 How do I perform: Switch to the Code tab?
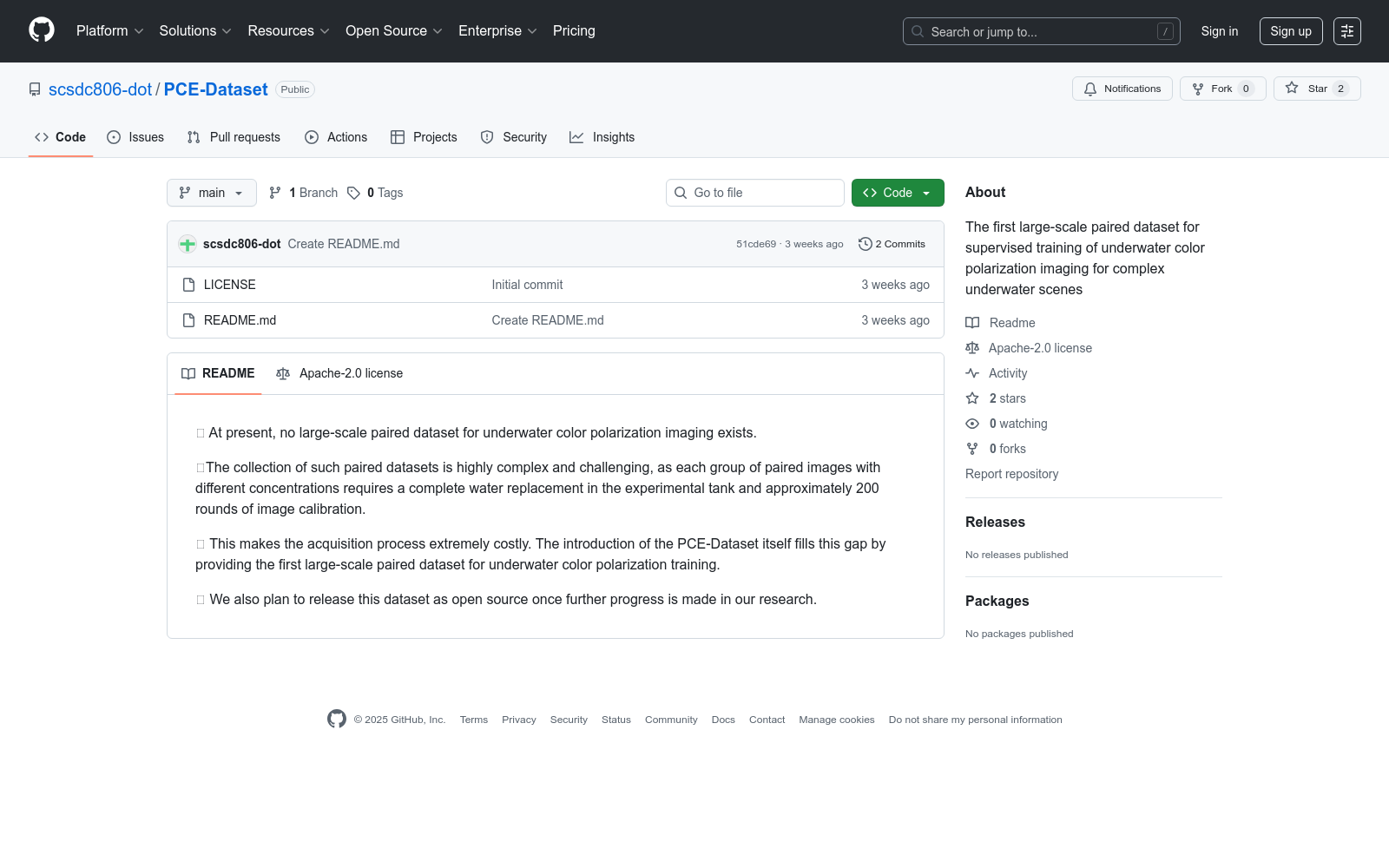[x=61, y=137]
